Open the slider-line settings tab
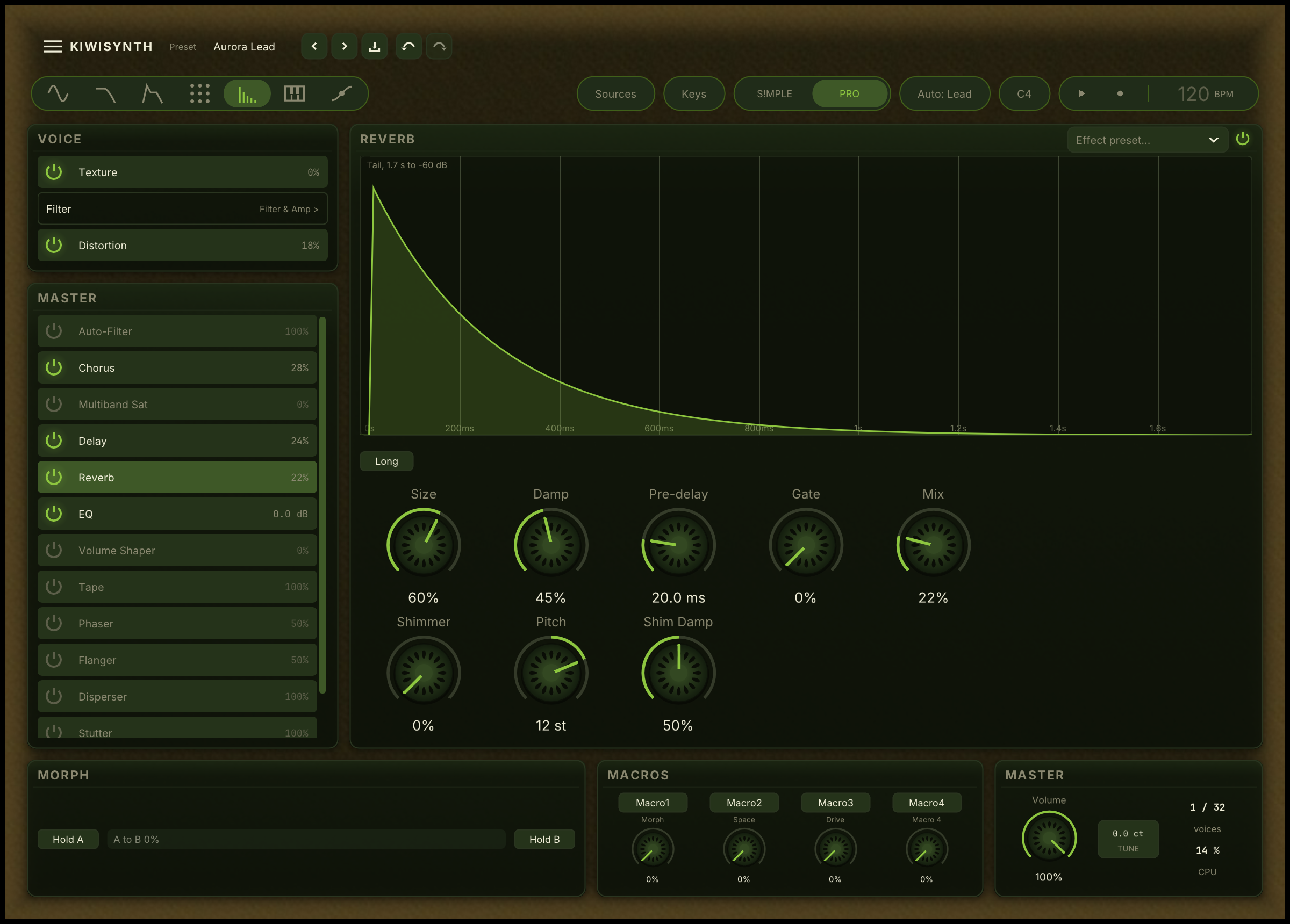 pyautogui.click(x=341, y=94)
